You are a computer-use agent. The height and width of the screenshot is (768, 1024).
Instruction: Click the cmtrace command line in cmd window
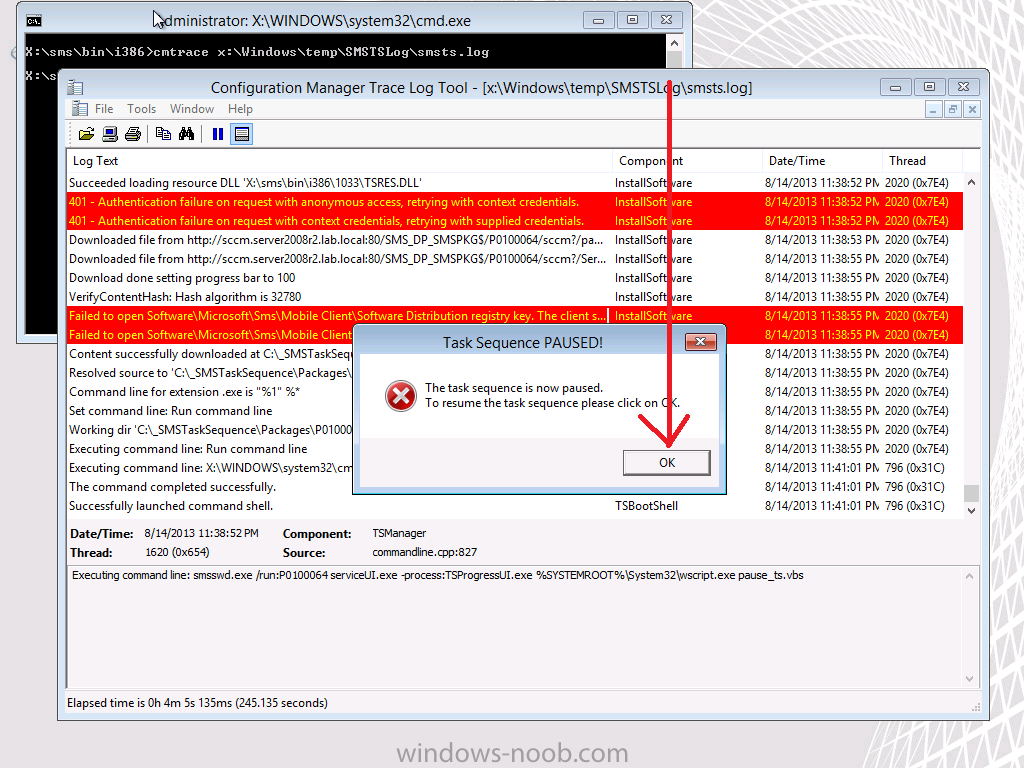pyautogui.click(x=257, y=52)
